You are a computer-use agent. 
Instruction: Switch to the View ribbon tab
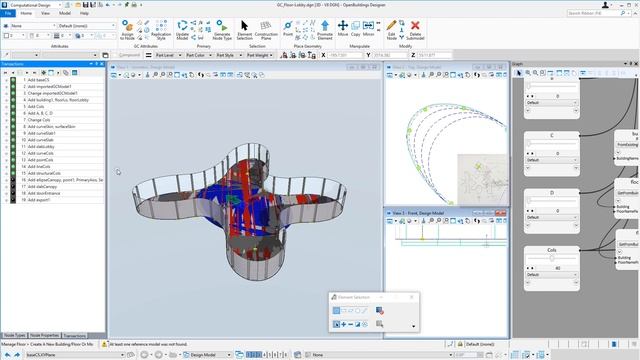[45, 13]
